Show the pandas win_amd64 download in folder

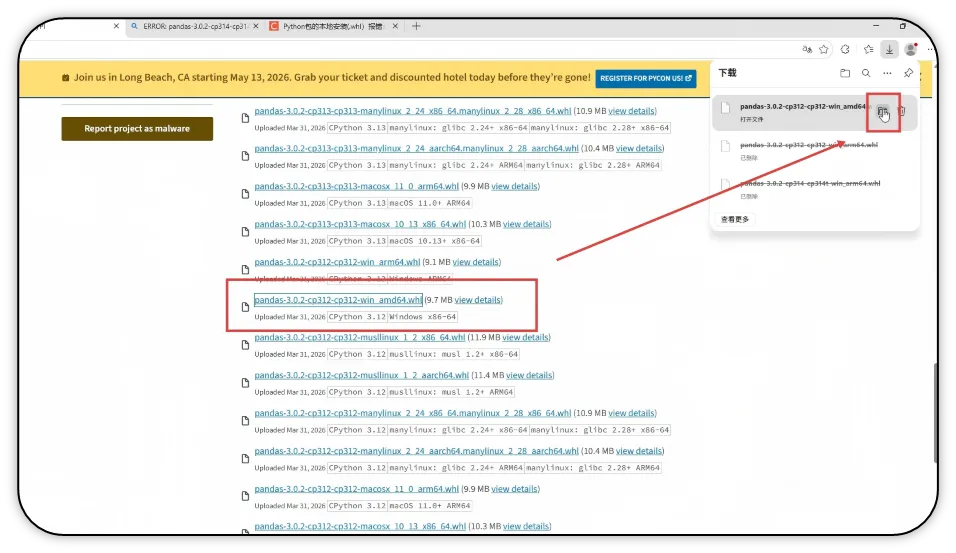pos(882,111)
